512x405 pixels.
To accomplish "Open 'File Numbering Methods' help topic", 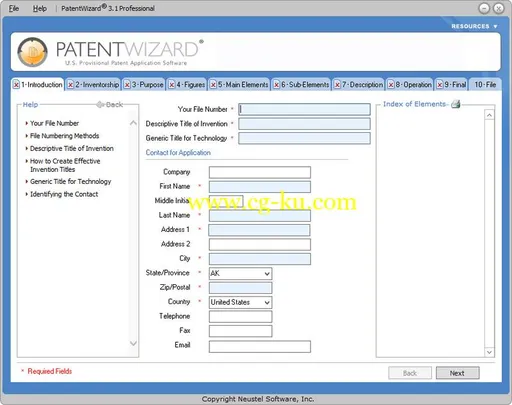I will pos(64,136).
